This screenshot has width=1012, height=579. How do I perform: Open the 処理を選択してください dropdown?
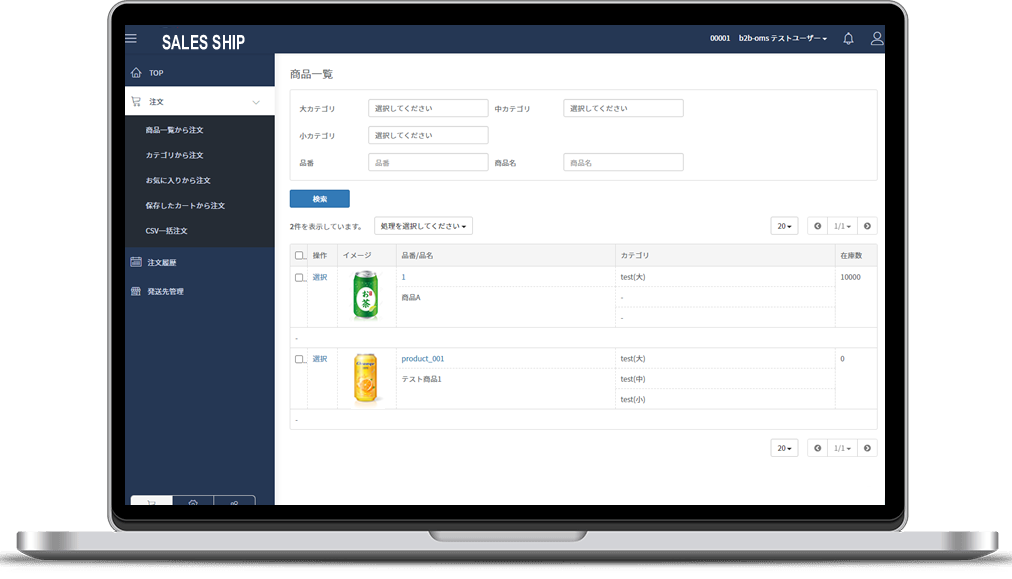423,226
